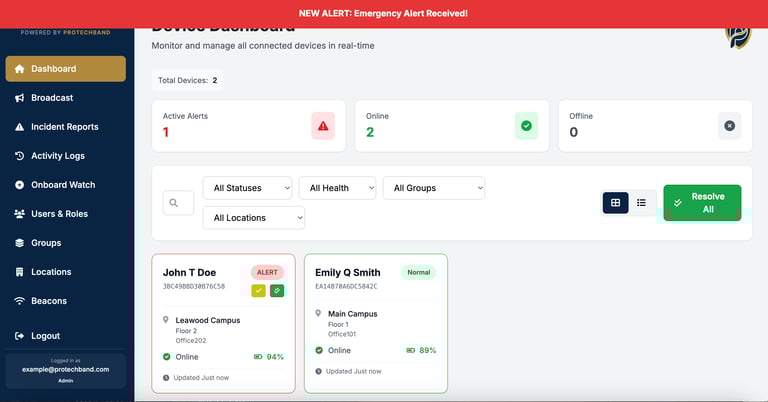
Task: Click the search magnifier icon box
Action: (178, 203)
